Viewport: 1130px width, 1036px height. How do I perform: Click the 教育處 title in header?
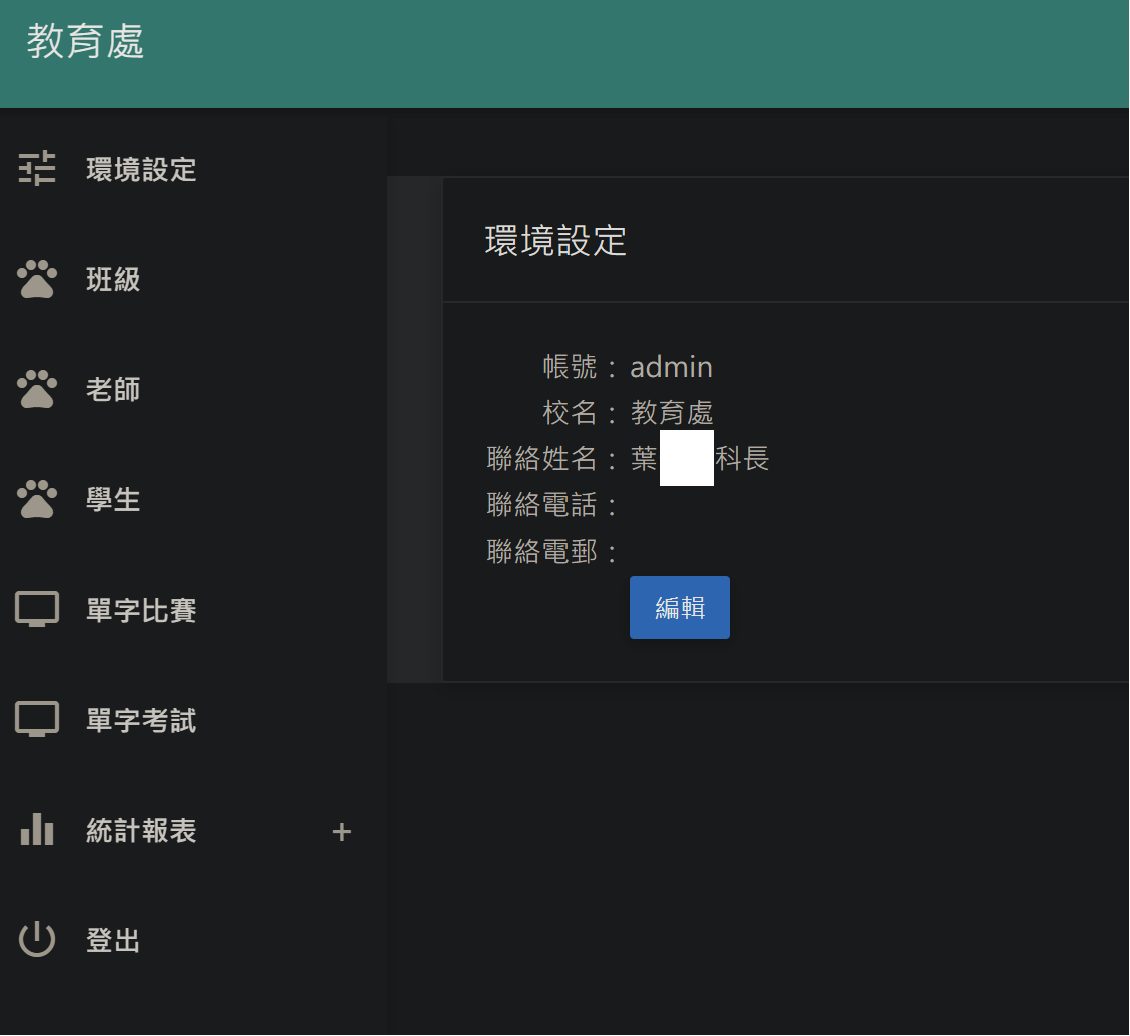click(85, 41)
